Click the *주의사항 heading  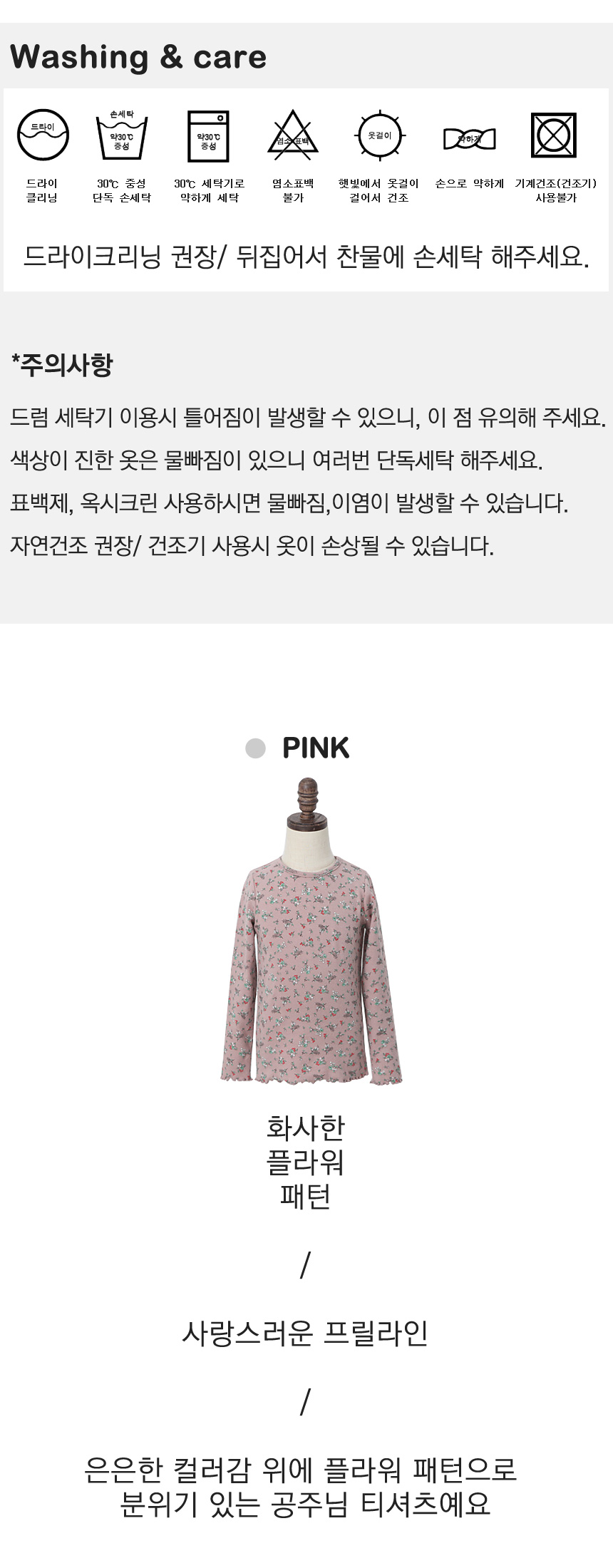[x=62, y=365]
